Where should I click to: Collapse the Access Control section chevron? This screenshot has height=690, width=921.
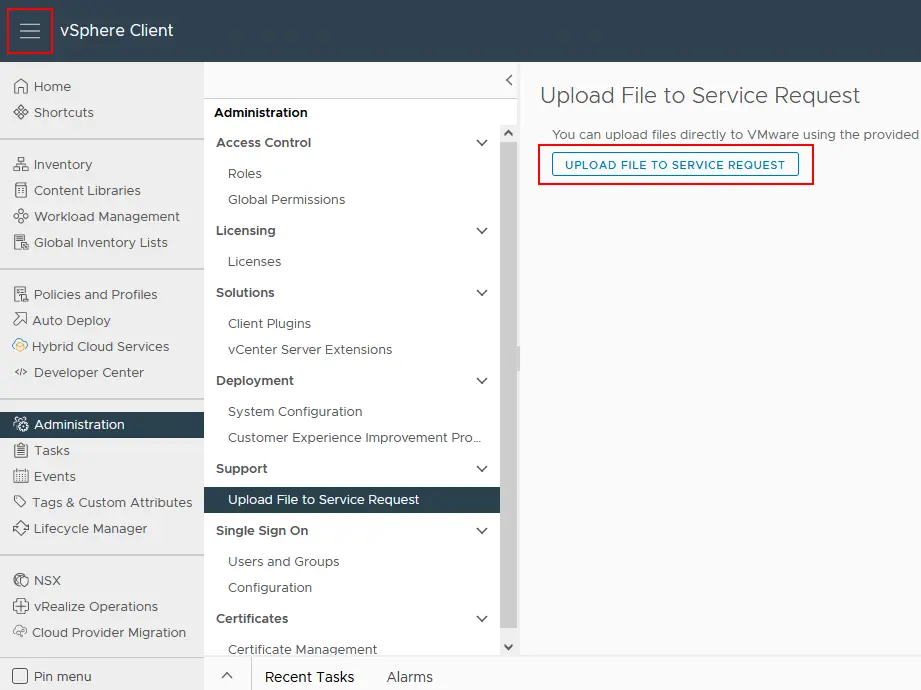point(482,143)
